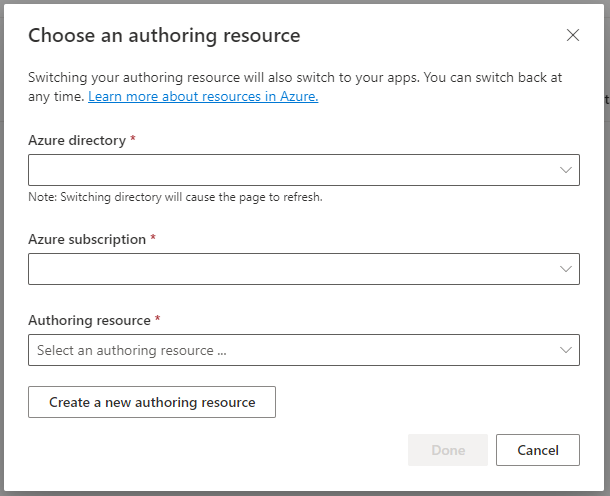The width and height of the screenshot is (610, 496).
Task: Expand the Authoring resource chevron arrow
Action: click(x=566, y=350)
